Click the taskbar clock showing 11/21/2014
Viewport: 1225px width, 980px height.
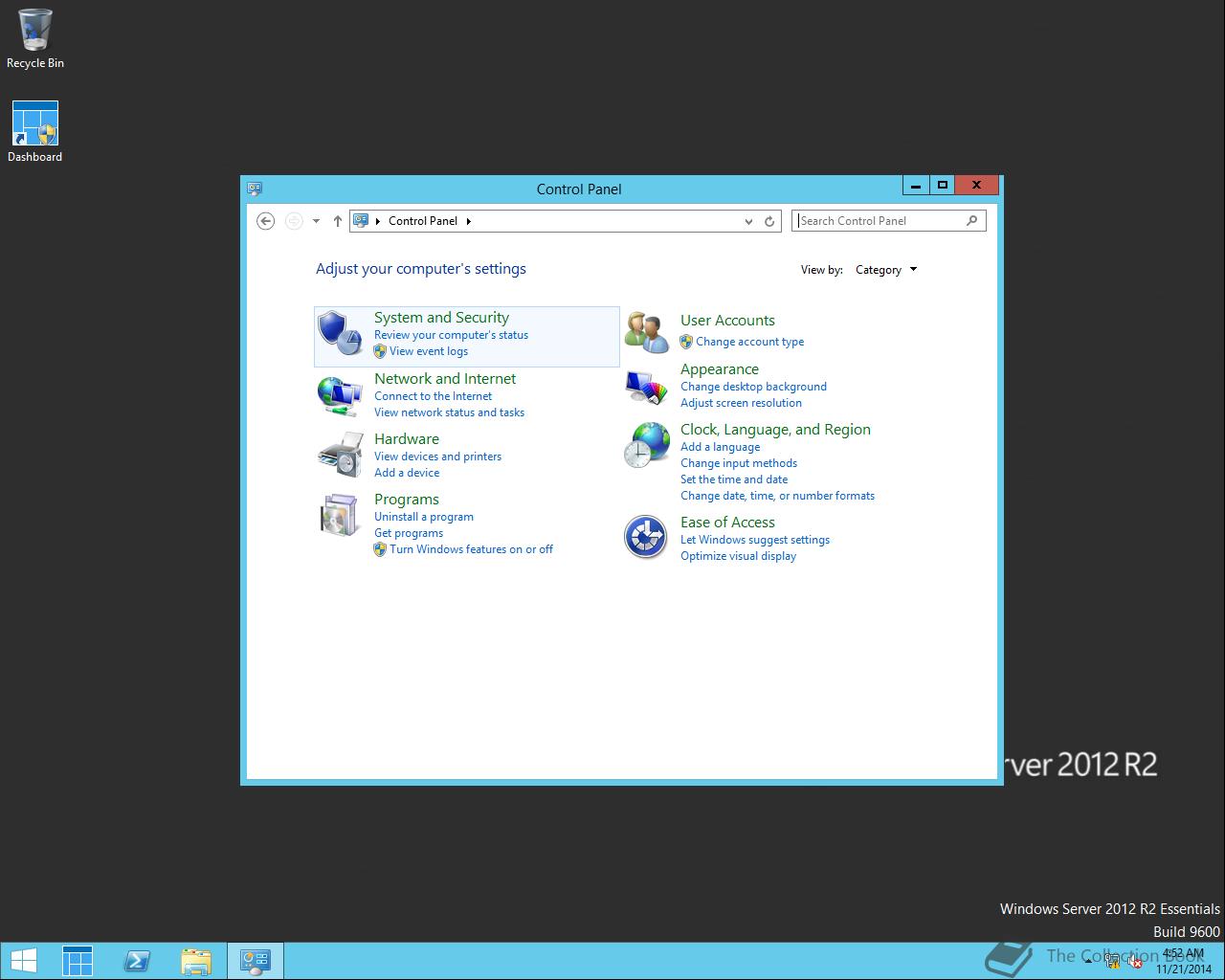pyautogui.click(x=1183, y=961)
